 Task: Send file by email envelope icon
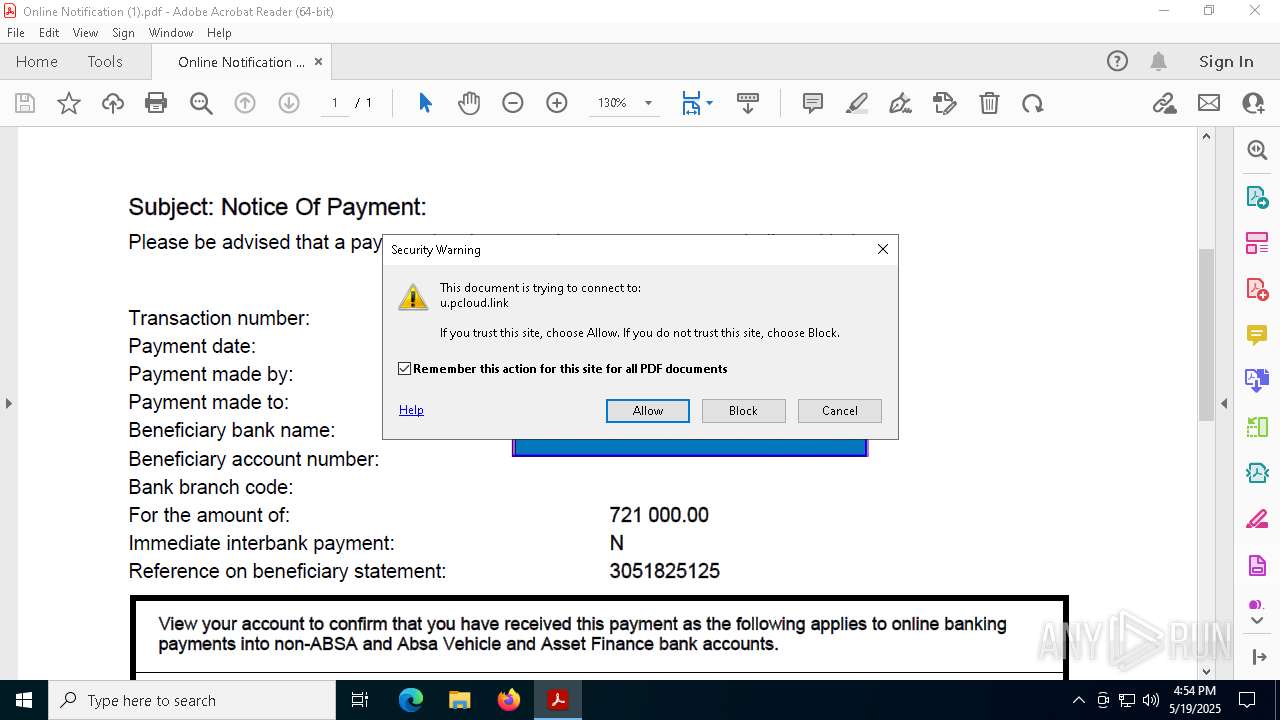1209,103
